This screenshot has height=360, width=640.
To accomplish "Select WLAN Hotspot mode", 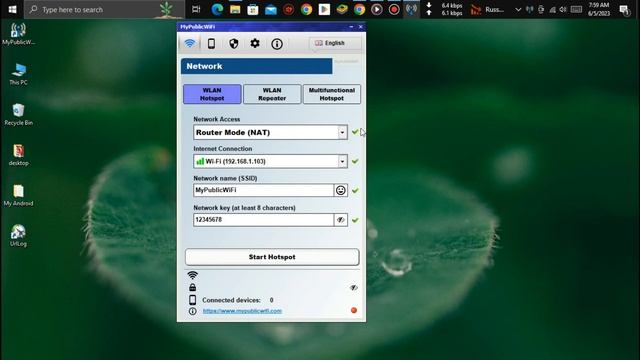I will 212,94.
